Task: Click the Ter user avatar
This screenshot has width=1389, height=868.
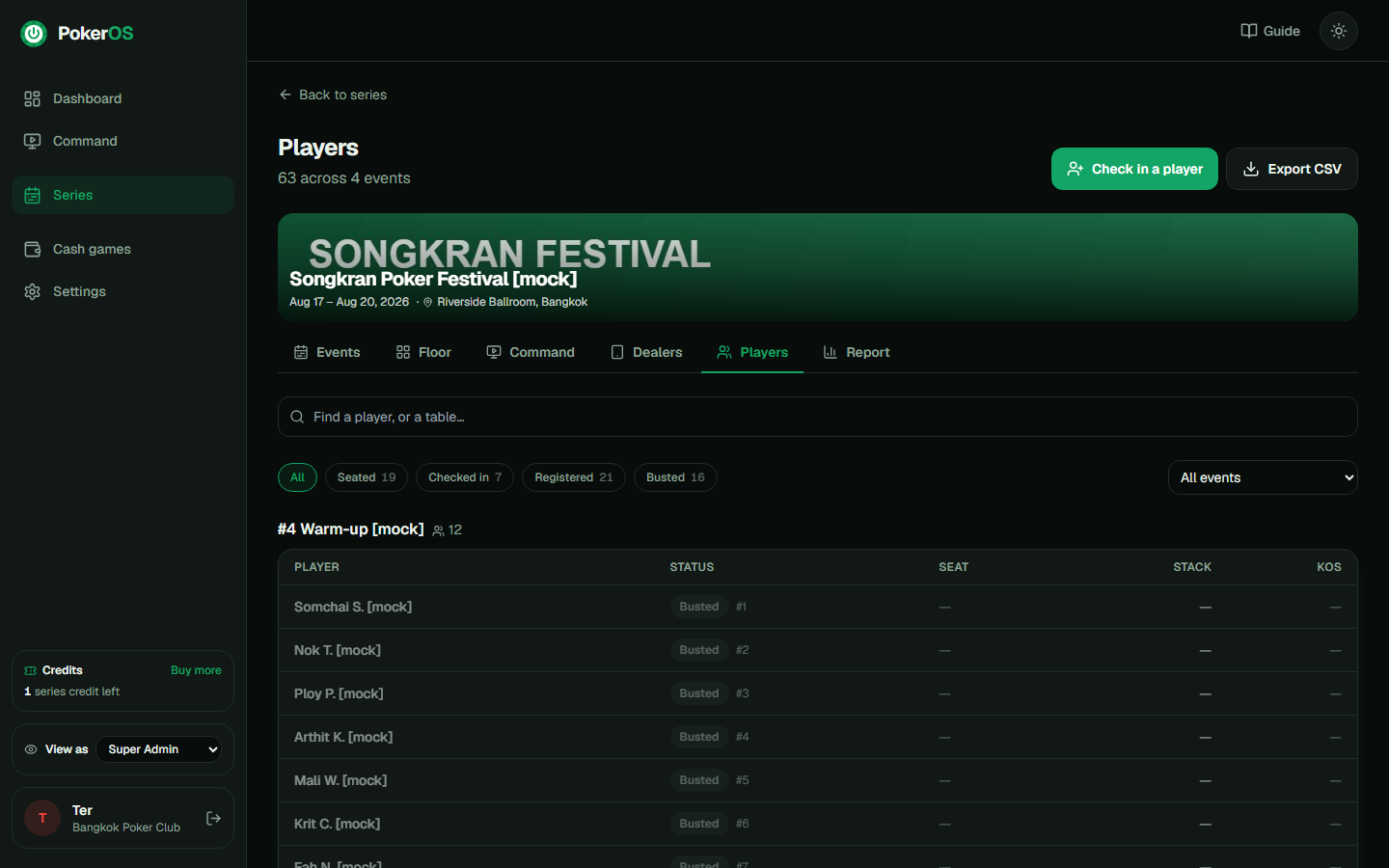Action: click(42, 818)
